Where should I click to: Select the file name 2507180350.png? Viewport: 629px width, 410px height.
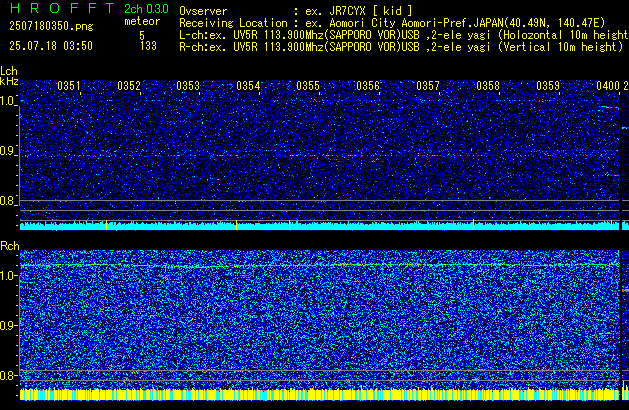(51, 26)
